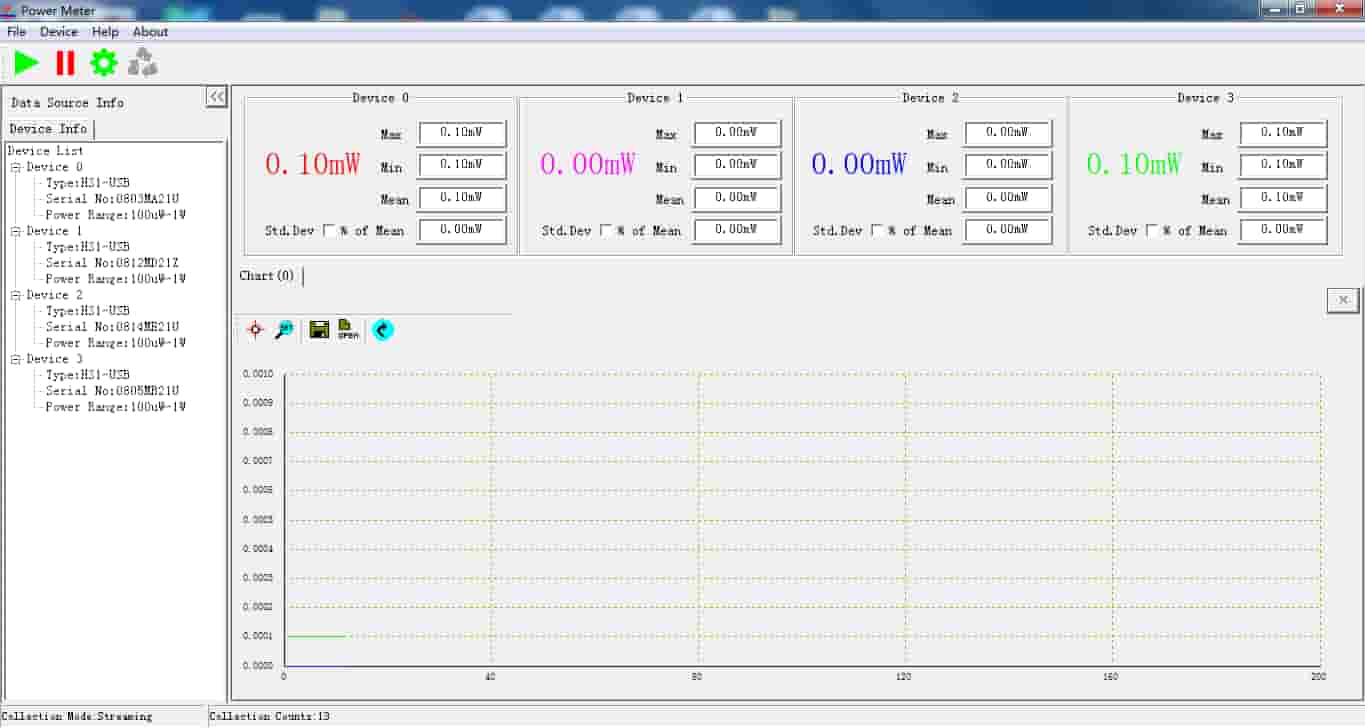This screenshot has height=728, width=1365.
Task: Start data collection with green play button
Action: click(x=26, y=63)
